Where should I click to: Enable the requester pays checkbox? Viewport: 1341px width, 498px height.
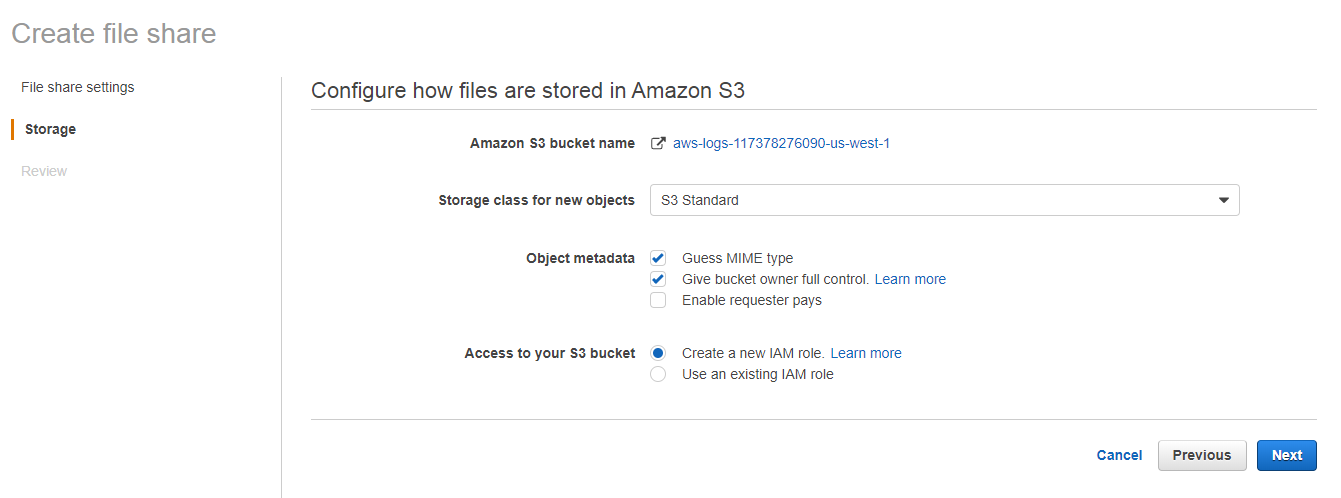point(658,300)
